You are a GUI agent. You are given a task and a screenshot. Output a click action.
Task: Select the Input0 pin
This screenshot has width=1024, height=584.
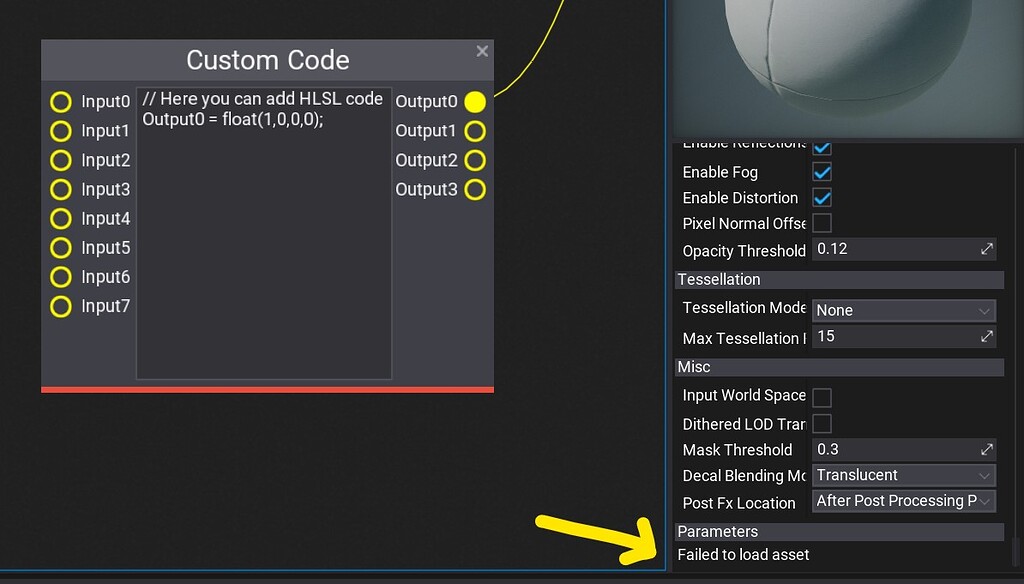60,101
